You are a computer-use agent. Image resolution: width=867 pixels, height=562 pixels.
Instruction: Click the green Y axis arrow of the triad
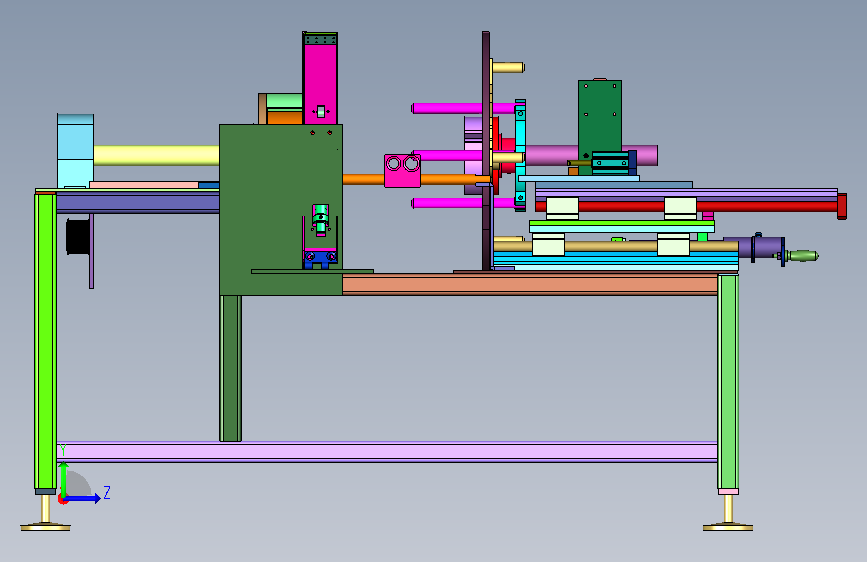64,479
